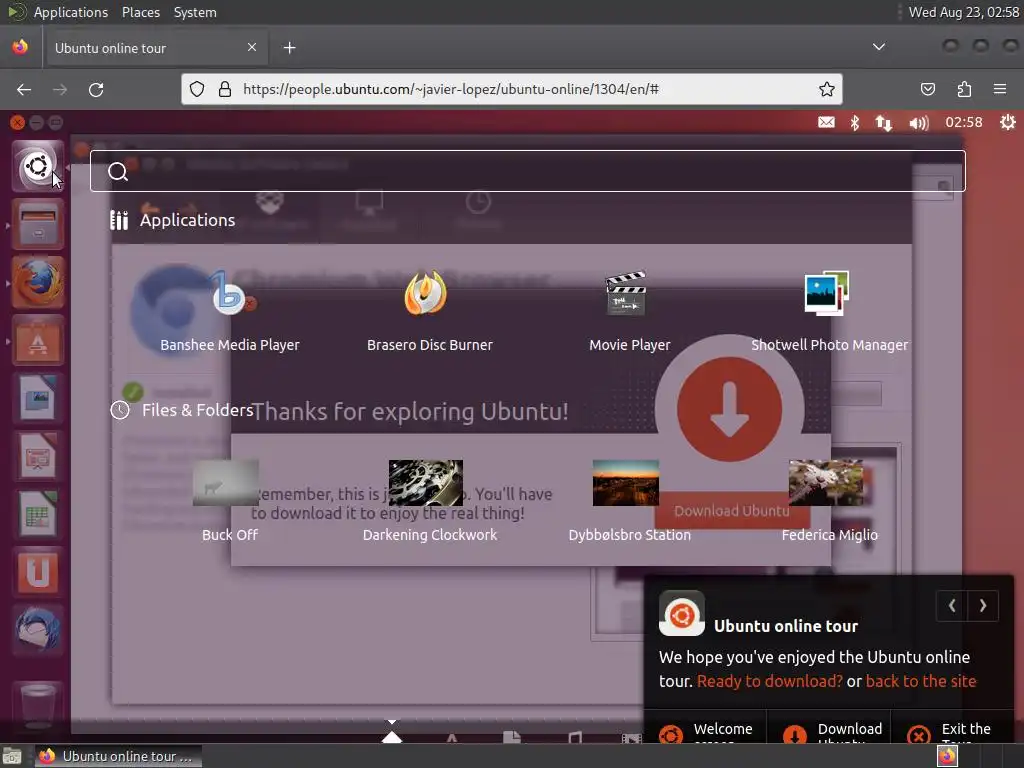Open the Files cabinet launcher icon
This screenshot has width=1024, height=768.
(37, 224)
